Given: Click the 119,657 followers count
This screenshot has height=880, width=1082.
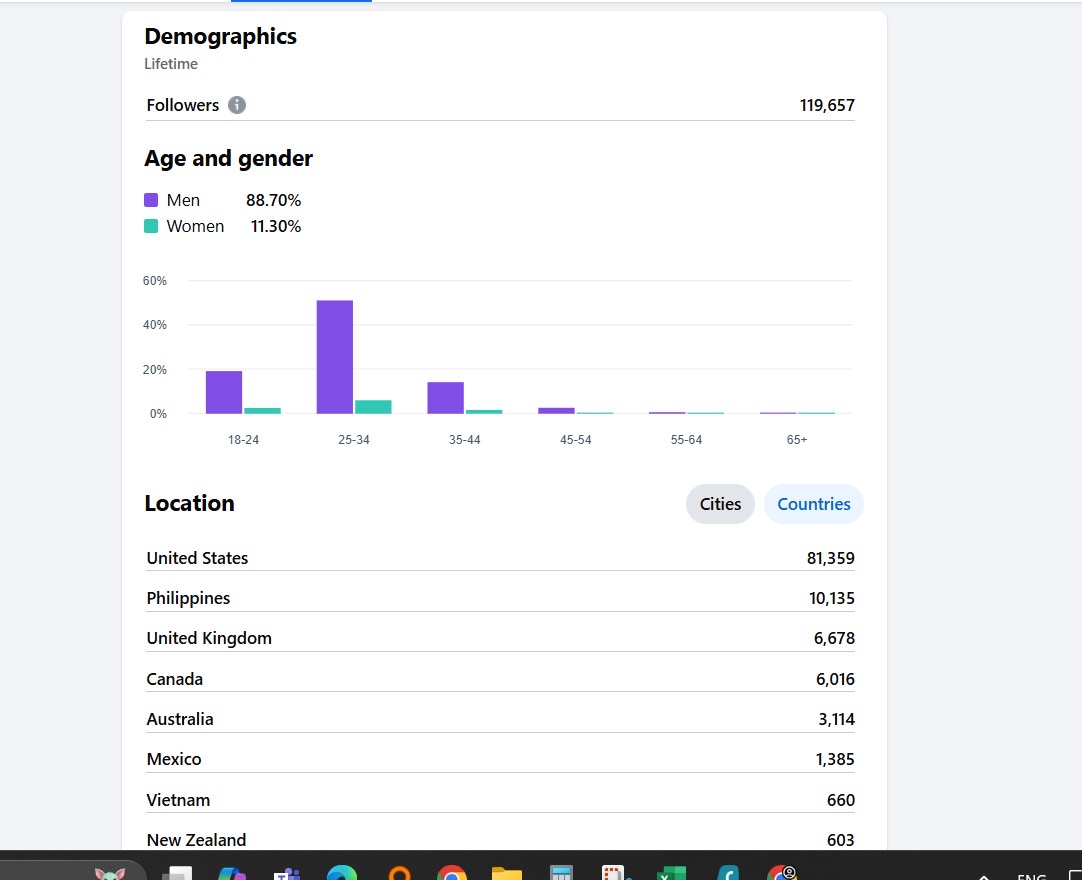Looking at the screenshot, I should tap(827, 105).
